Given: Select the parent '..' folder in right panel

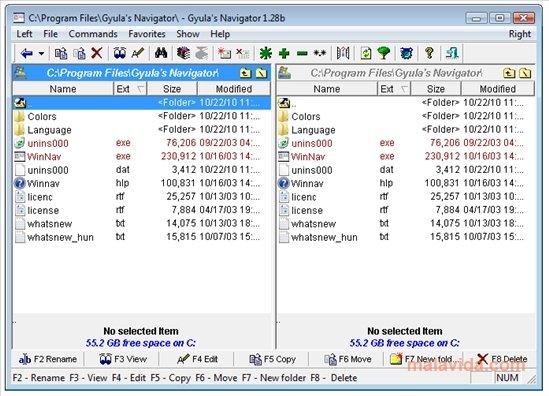Looking at the screenshot, I should (x=405, y=103).
